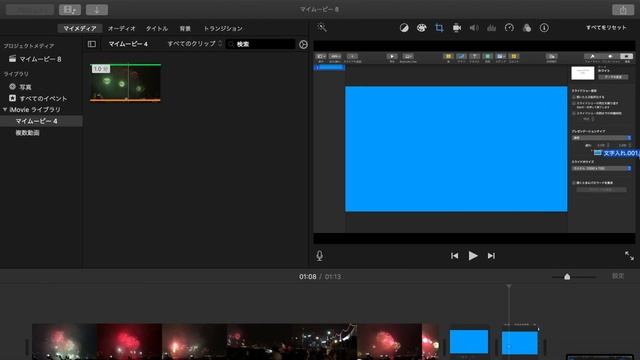The width and height of the screenshot is (640, 360).
Task: Click the すべてをリセット reset button
Action: click(x=606, y=27)
